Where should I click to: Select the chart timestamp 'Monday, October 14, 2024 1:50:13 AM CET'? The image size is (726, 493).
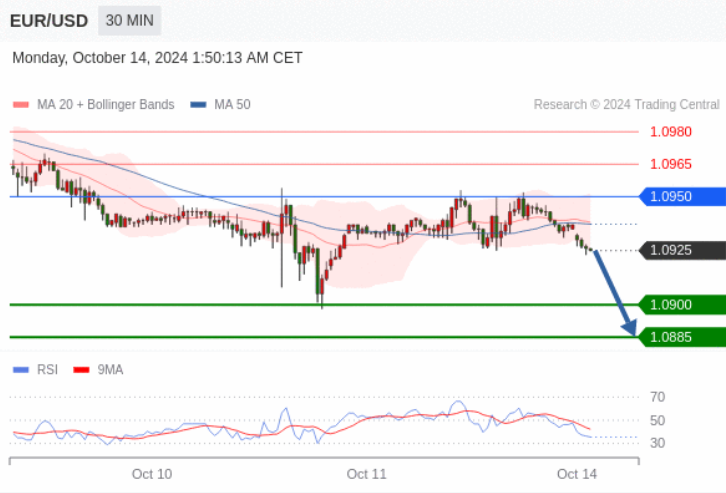[157, 58]
